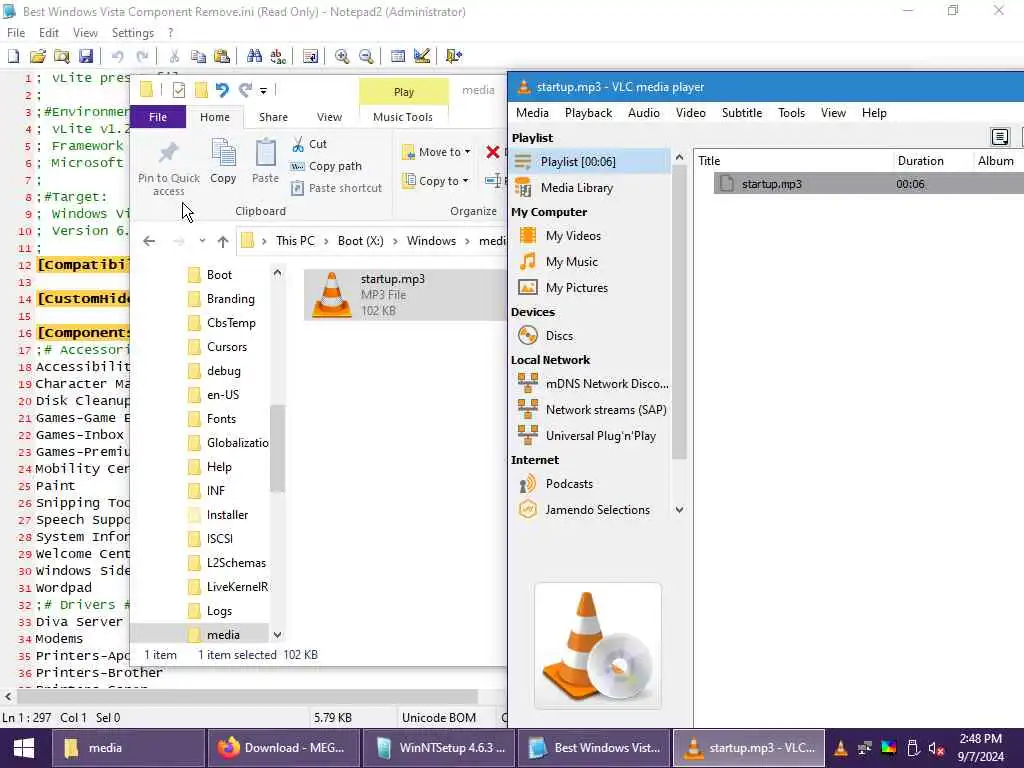The height and width of the screenshot is (768, 1024).
Task: Click Copy button in Explorer ribbon
Action: click(x=223, y=161)
